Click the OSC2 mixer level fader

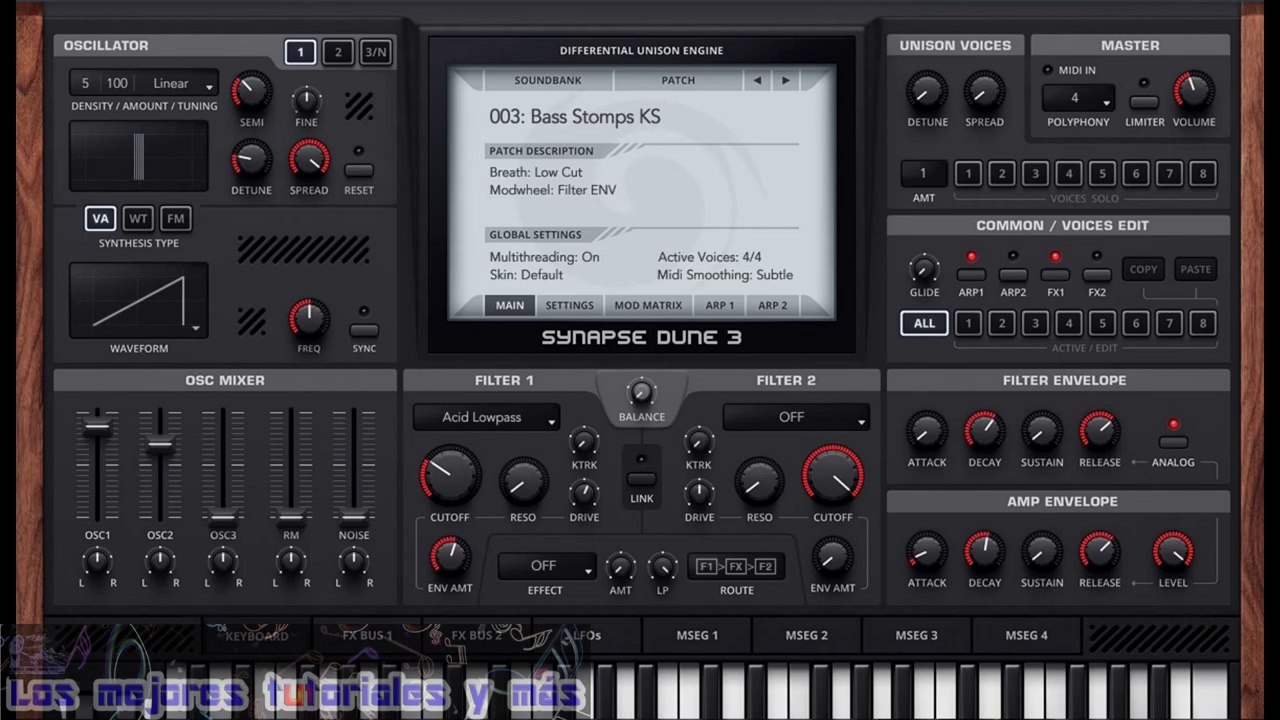click(x=160, y=446)
